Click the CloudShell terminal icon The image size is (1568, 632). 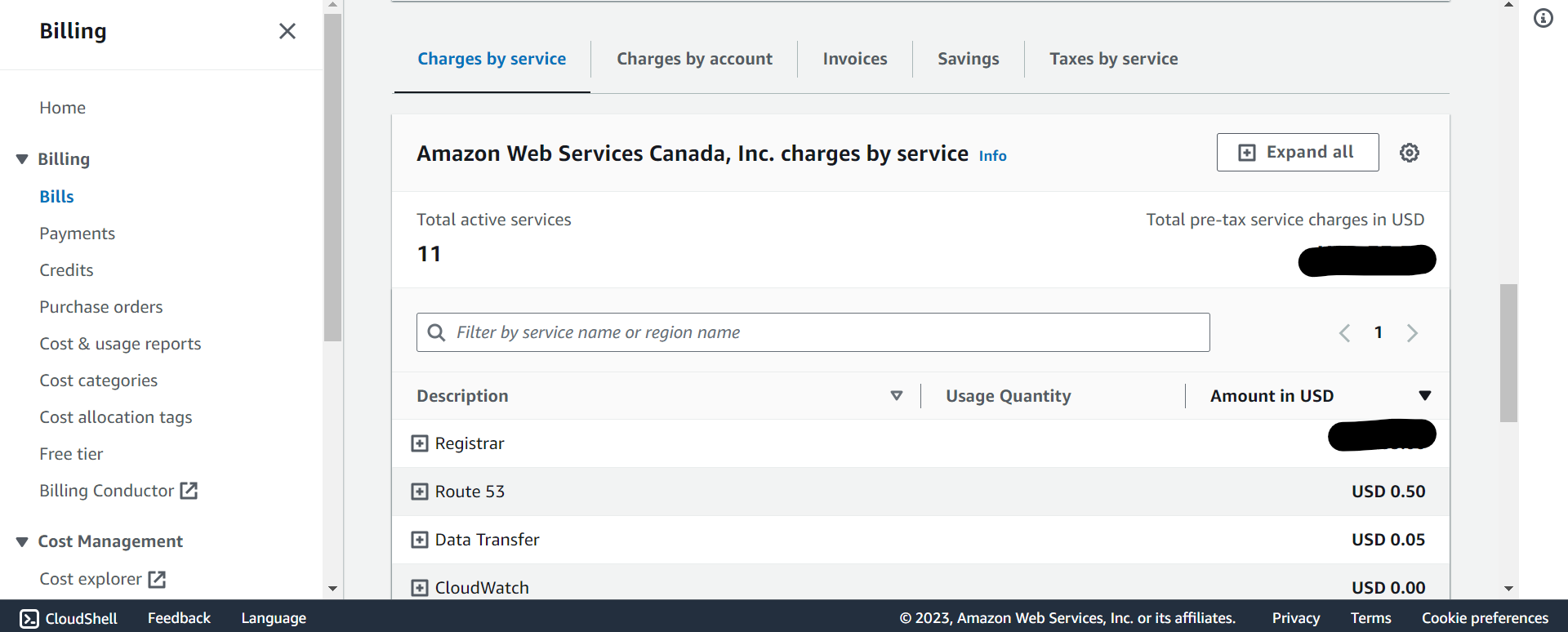[29, 619]
